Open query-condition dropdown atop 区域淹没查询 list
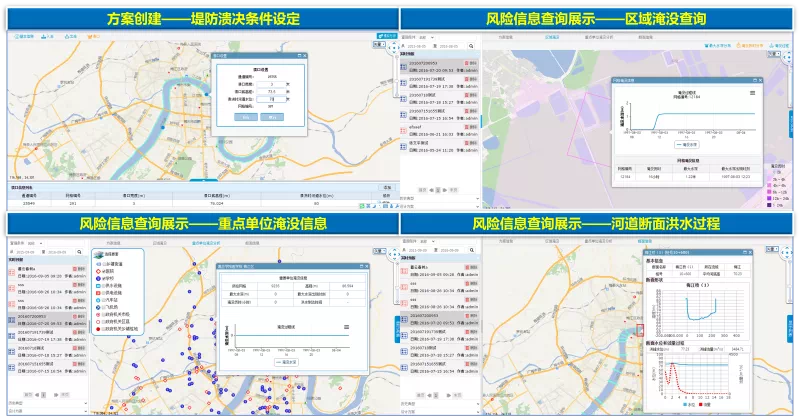The width and height of the screenshot is (800, 416). pyautogui.click(x=426, y=37)
